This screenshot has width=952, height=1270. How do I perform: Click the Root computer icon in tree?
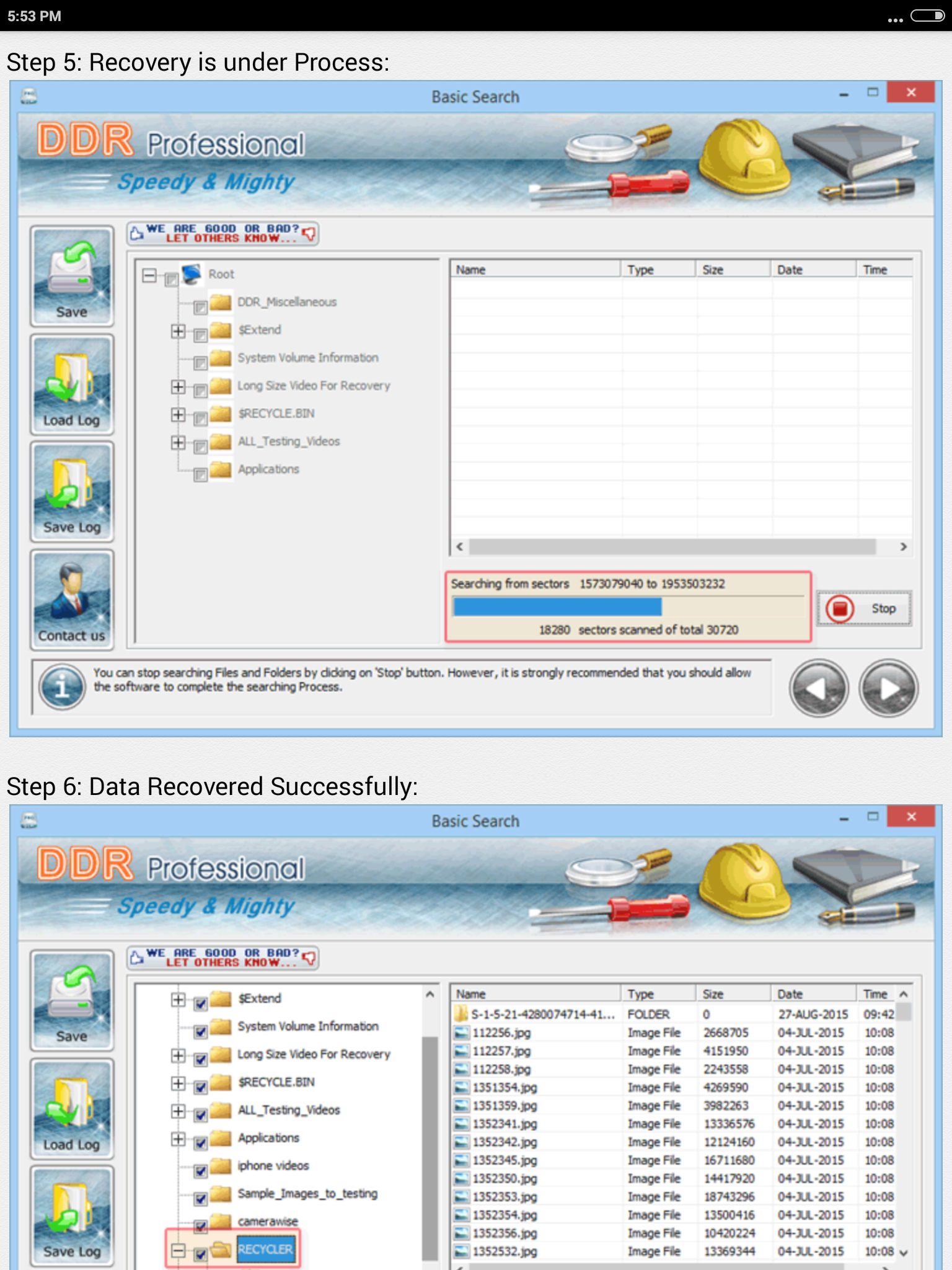tap(193, 273)
